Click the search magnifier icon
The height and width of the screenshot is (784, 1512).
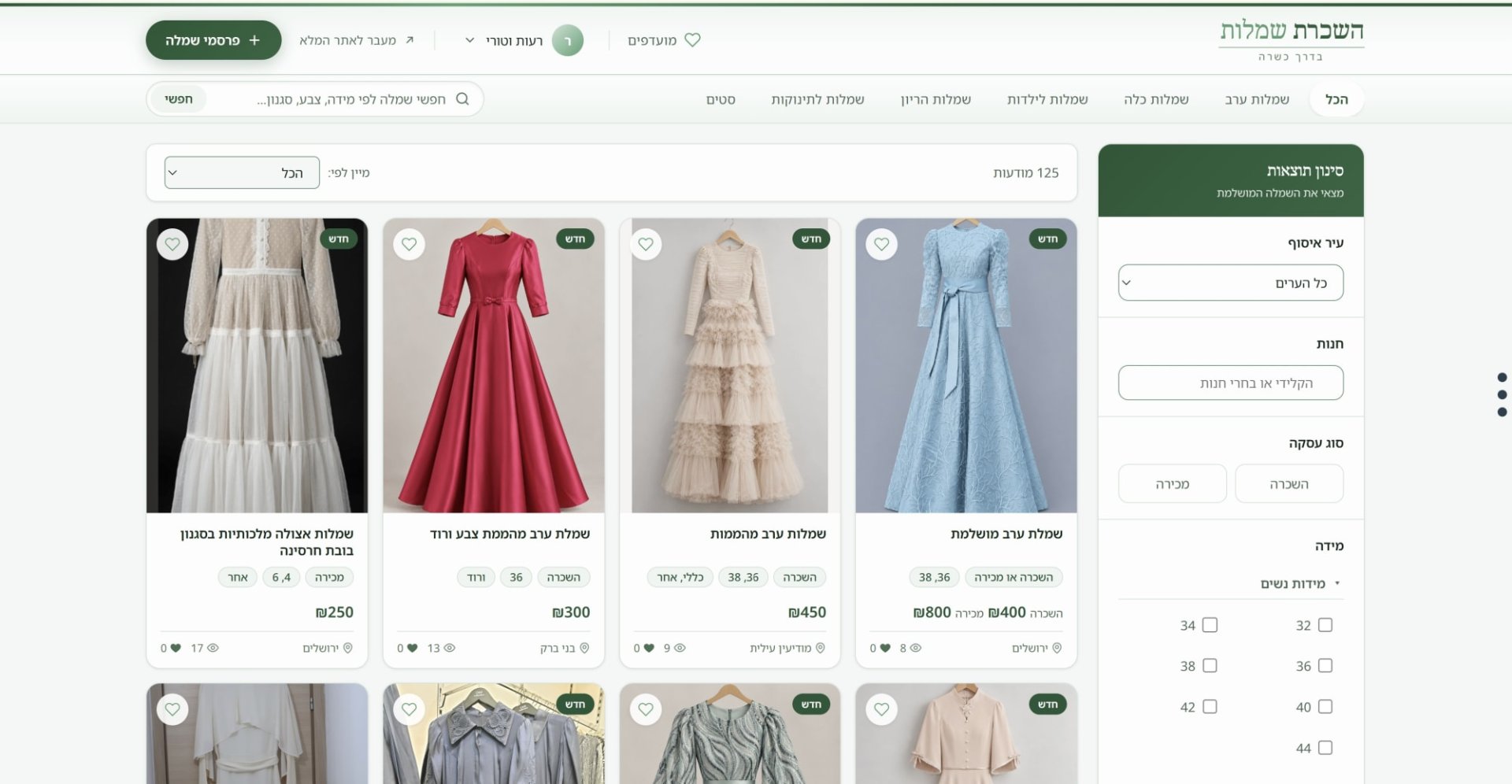(462, 99)
